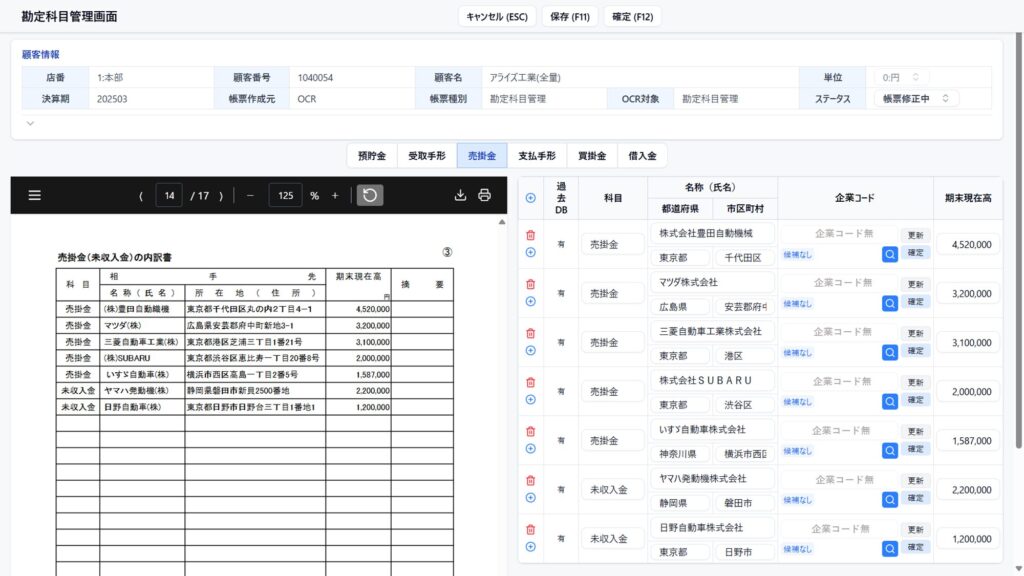1024x576 pixels.
Task: Delete the いすゞ自動車株式会社 row
Action: (x=530, y=431)
